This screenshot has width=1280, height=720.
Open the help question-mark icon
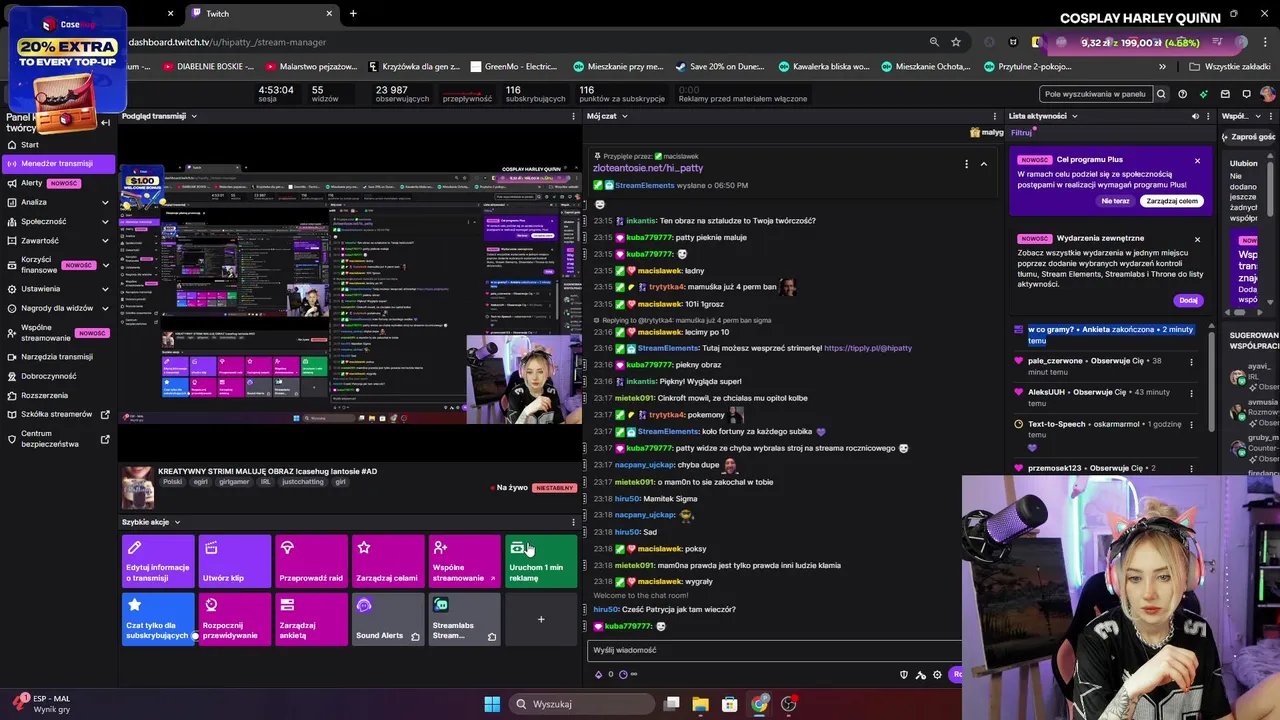(1183, 94)
